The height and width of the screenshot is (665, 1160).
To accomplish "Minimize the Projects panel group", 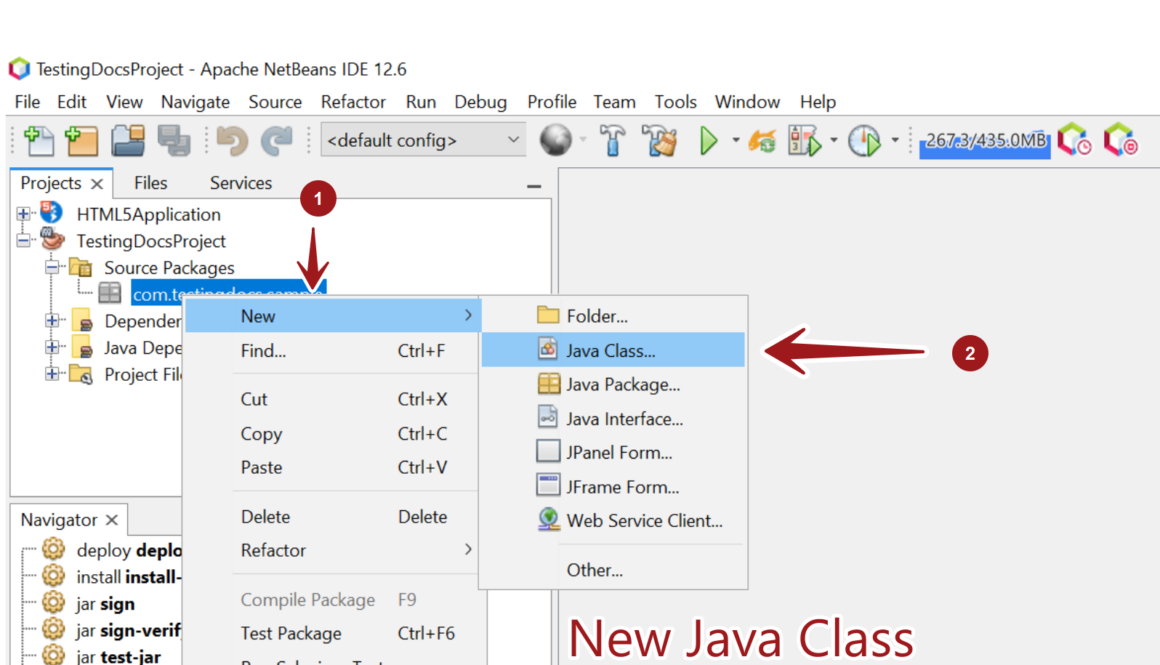I will tap(534, 186).
